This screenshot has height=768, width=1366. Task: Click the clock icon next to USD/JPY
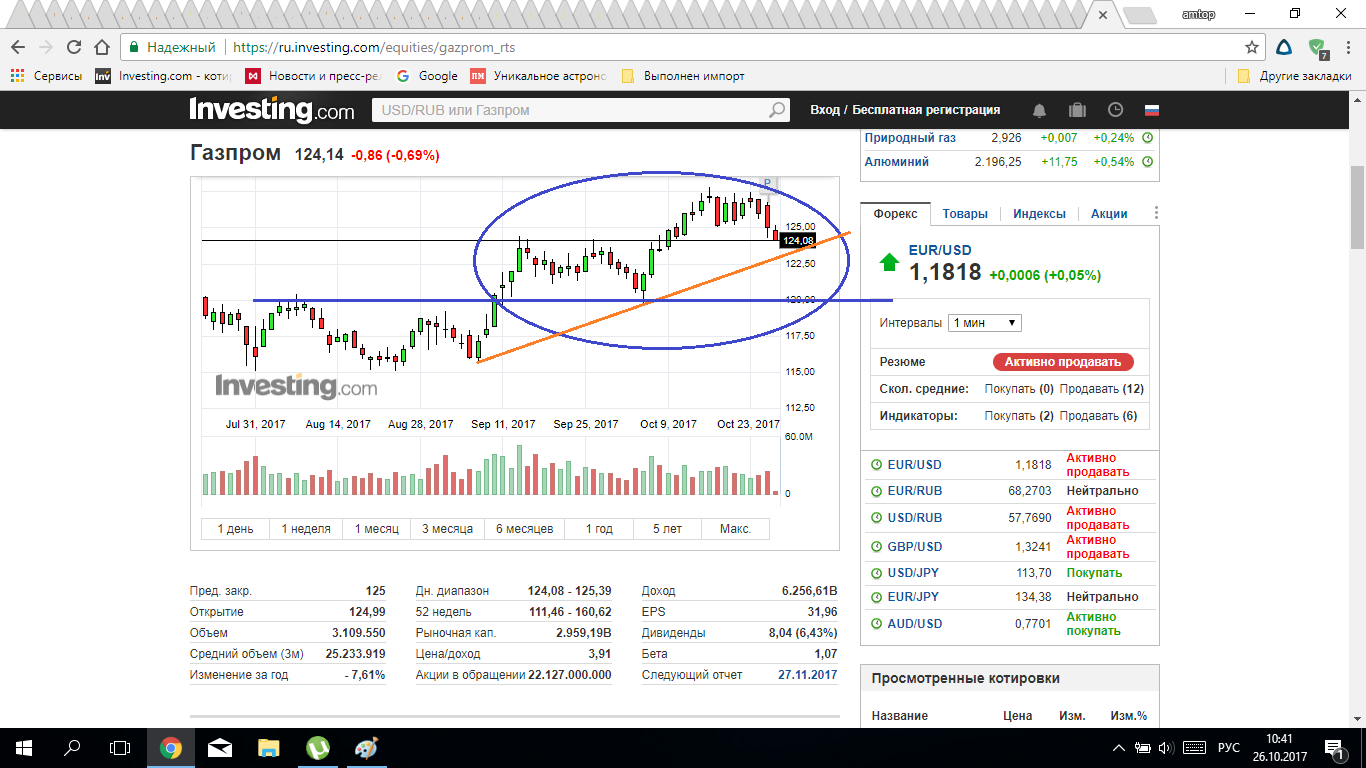(x=877, y=573)
